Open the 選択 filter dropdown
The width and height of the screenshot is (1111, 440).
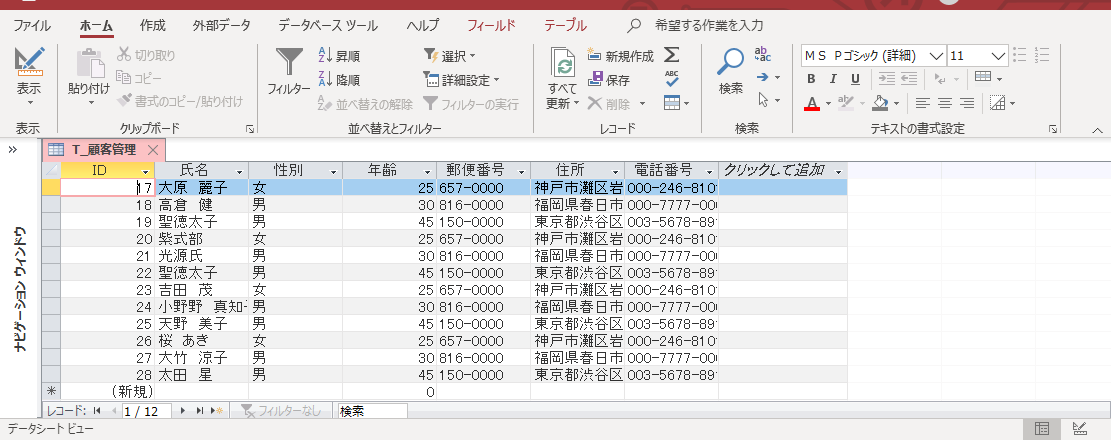tap(450, 55)
